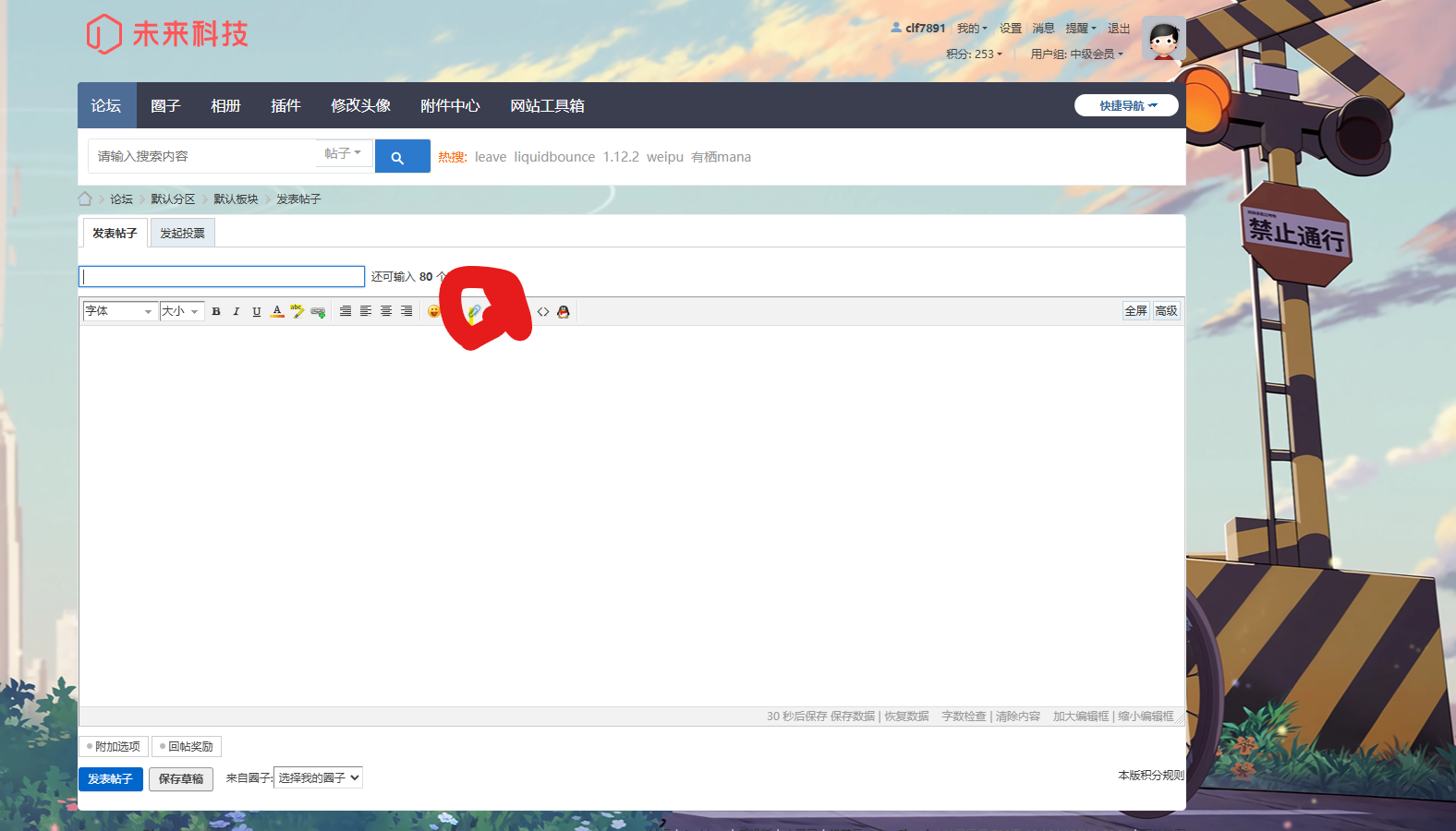Viewport: 1456px width, 831px height.
Task: Click the blue 发表帖子 submit button
Action: click(x=111, y=779)
